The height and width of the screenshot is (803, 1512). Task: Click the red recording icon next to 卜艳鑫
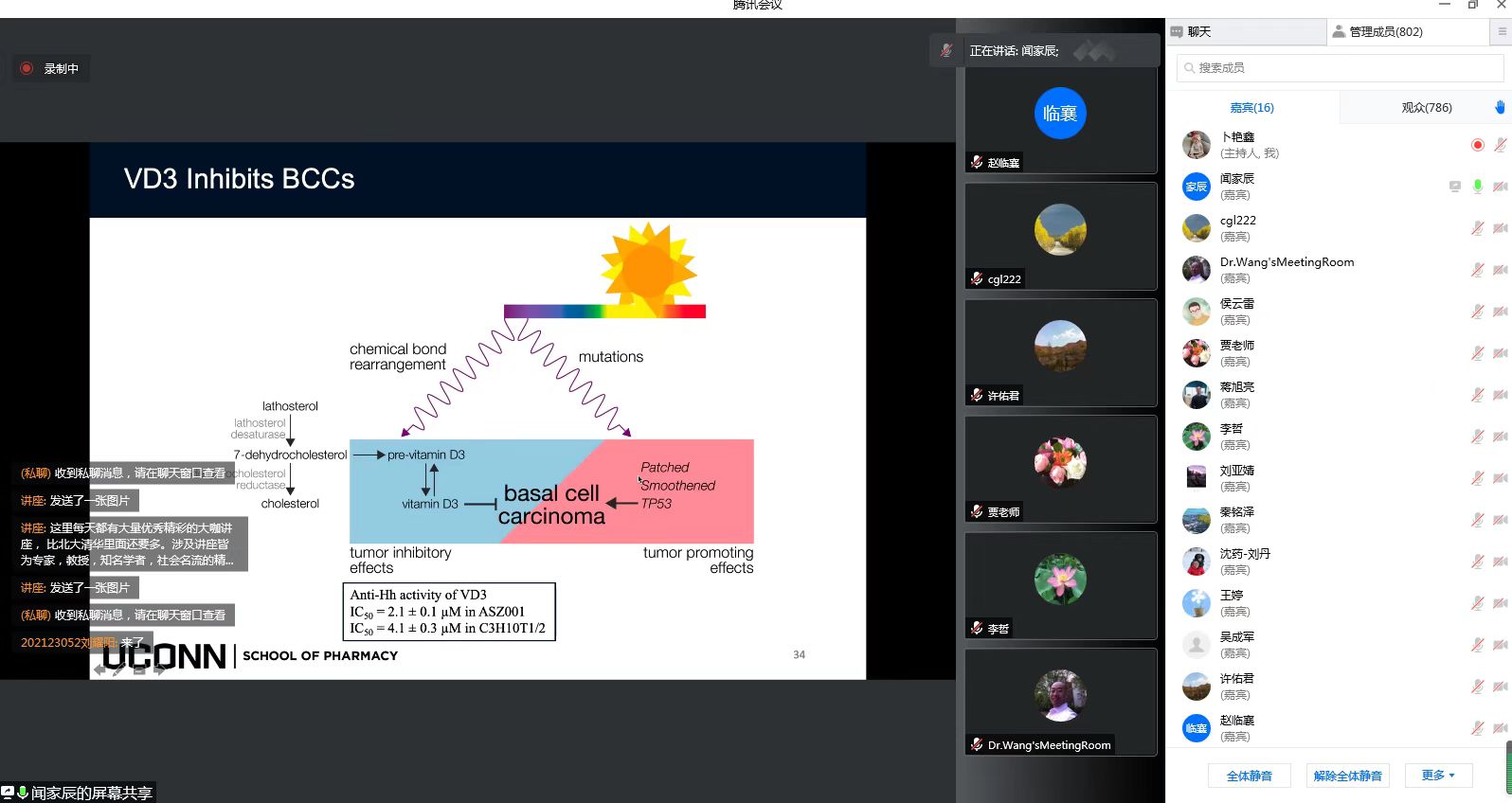tap(1477, 145)
